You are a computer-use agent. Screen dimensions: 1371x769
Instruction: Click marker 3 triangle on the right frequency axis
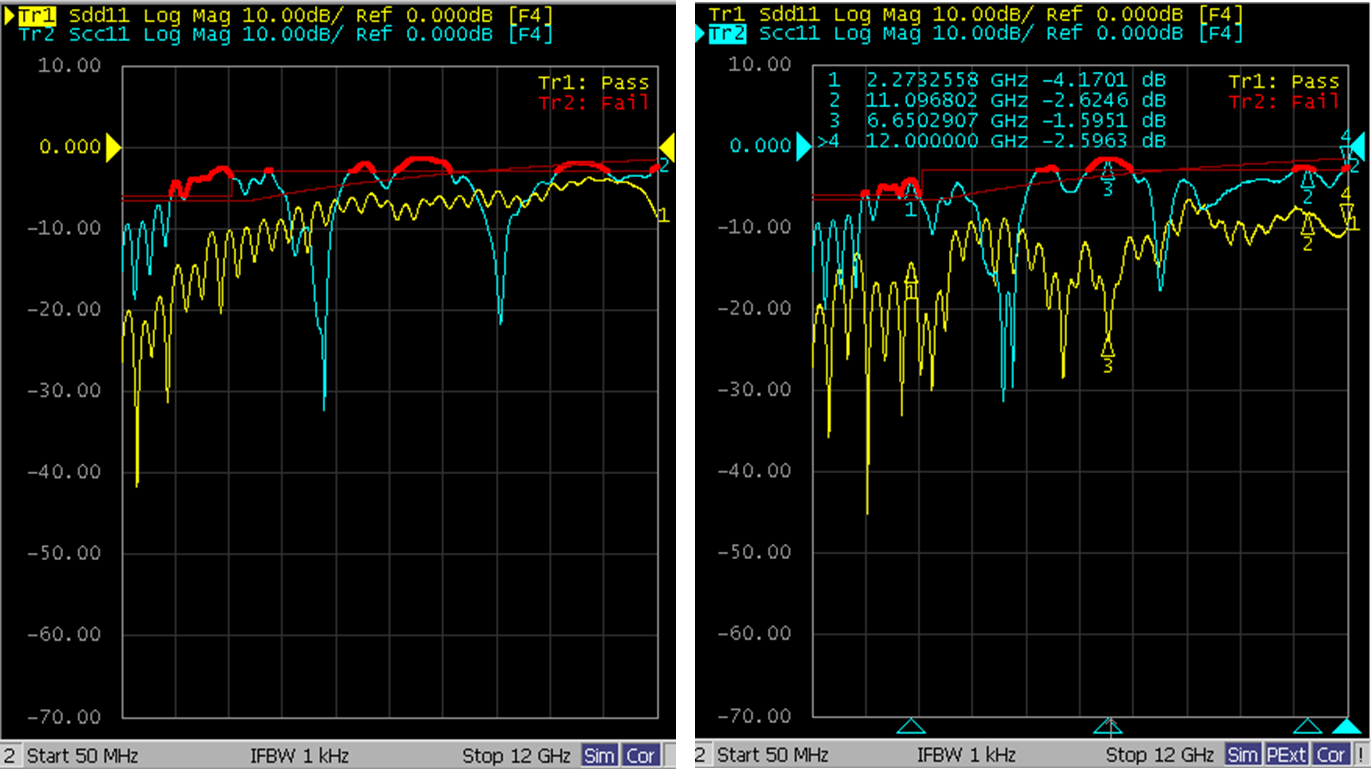(x=1106, y=726)
